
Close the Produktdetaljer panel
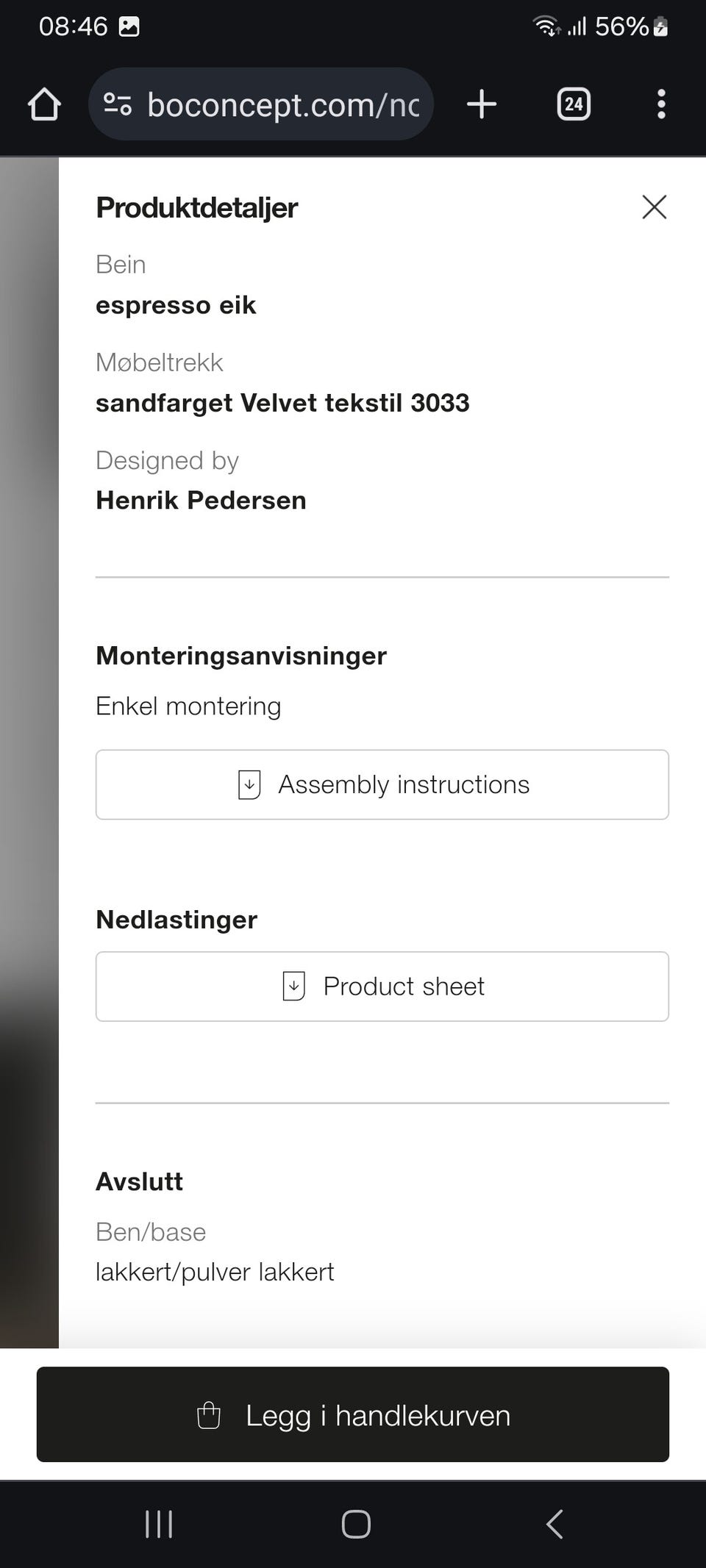pos(654,207)
